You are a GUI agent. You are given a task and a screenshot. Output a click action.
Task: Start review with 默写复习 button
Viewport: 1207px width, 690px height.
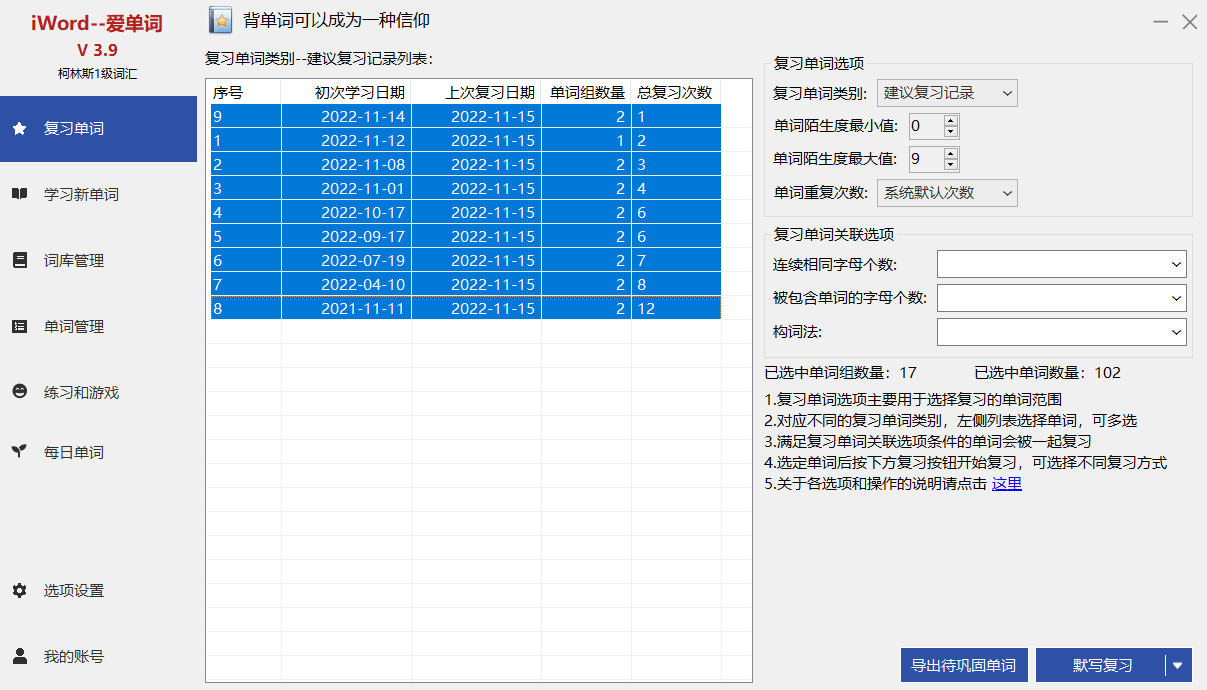click(1101, 666)
